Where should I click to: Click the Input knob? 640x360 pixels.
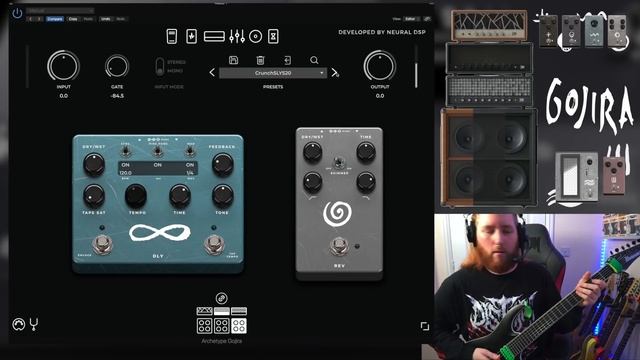click(x=63, y=66)
